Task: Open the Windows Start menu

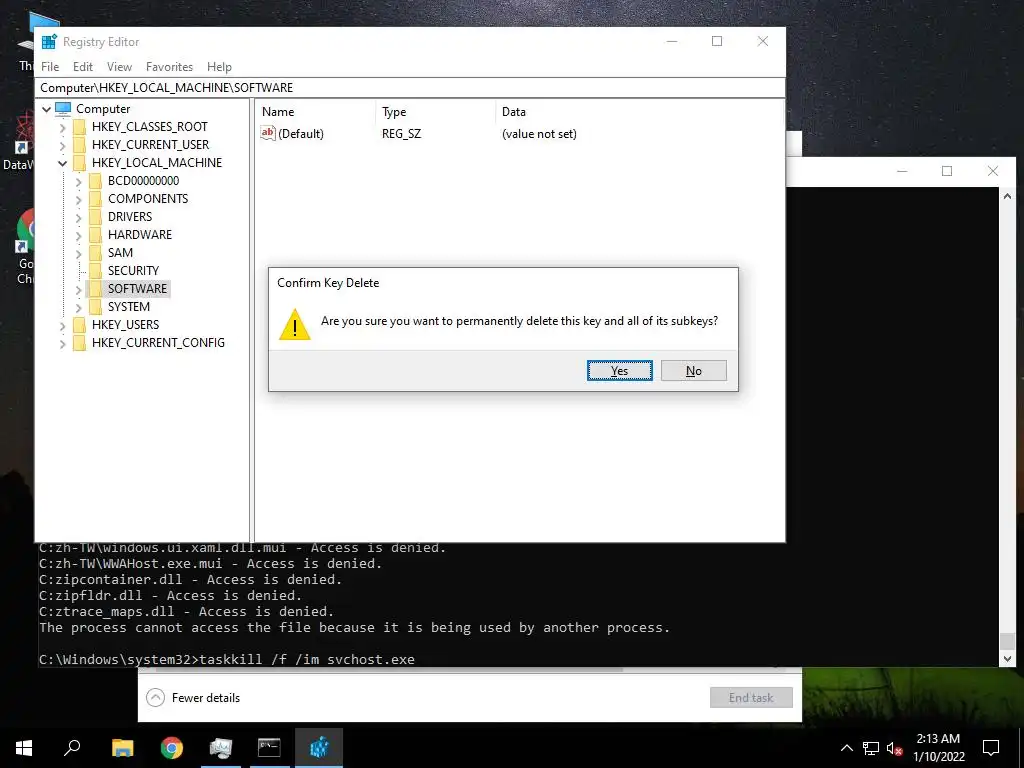Action: (24, 748)
